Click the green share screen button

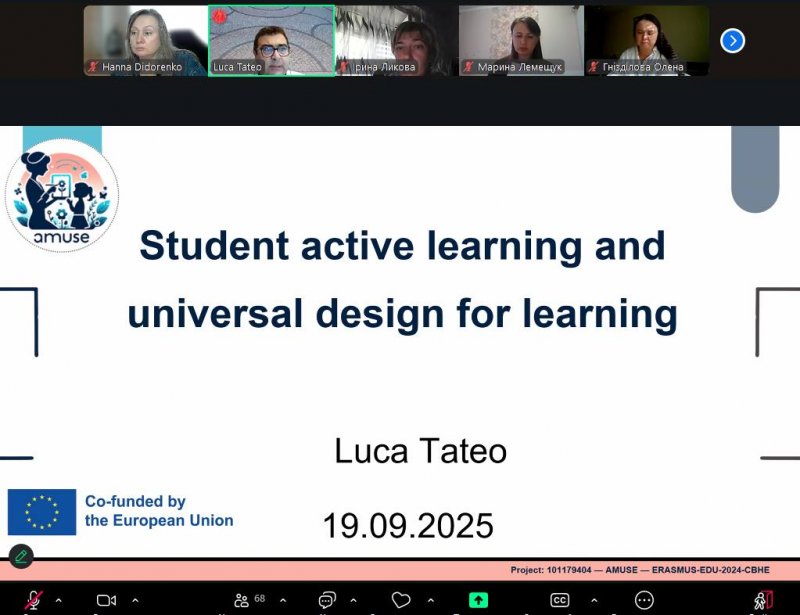tap(479, 600)
